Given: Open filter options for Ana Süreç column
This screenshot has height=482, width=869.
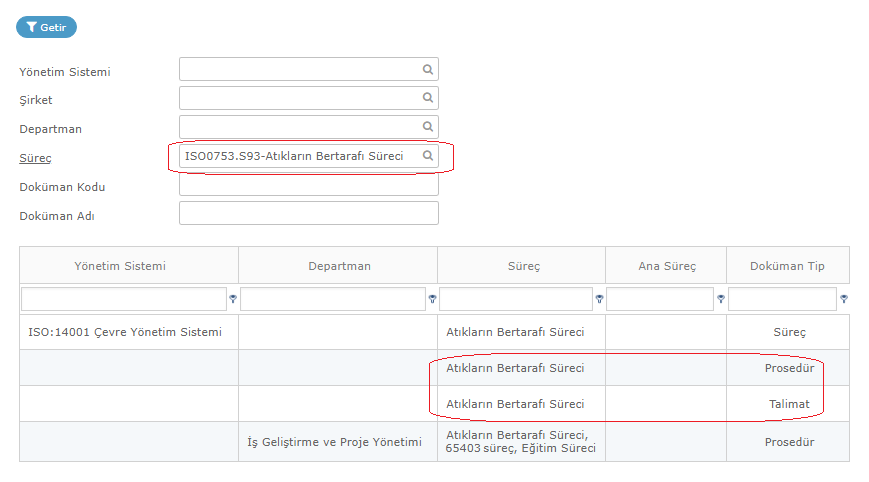Looking at the screenshot, I should (720, 299).
